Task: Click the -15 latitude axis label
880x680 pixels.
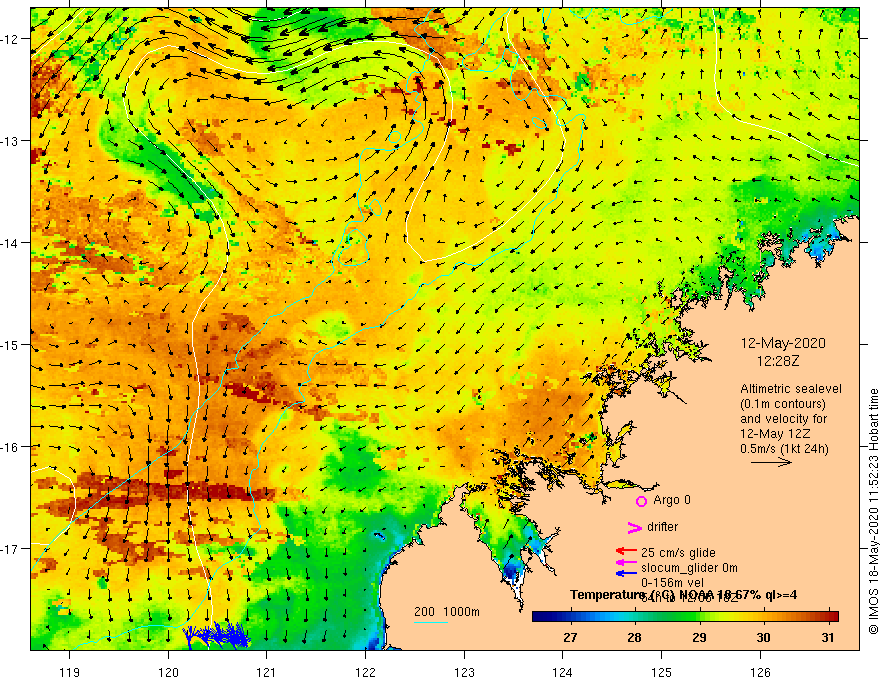Action: [11, 344]
